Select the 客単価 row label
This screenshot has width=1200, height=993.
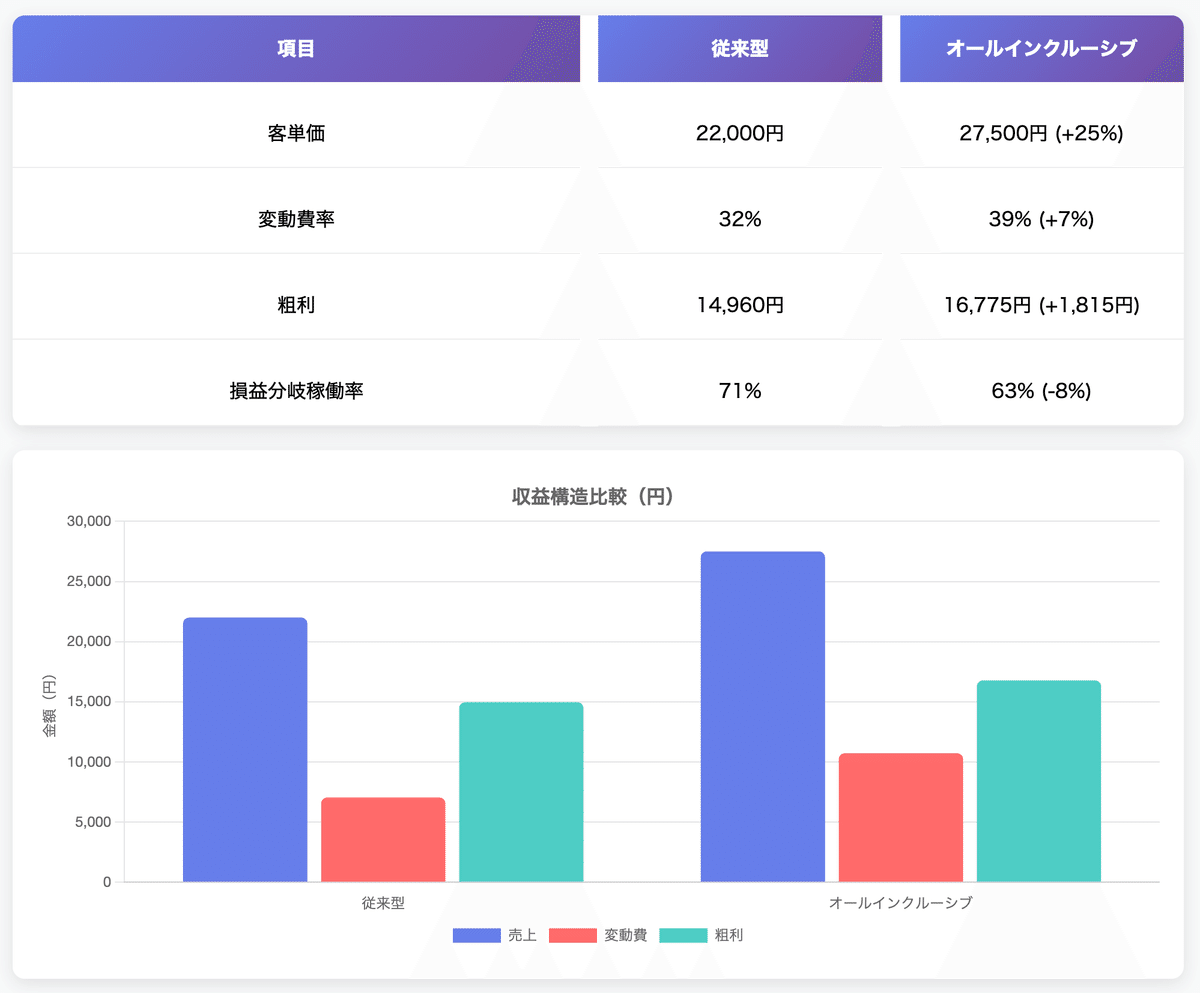pyautogui.click(x=295, y=133)
